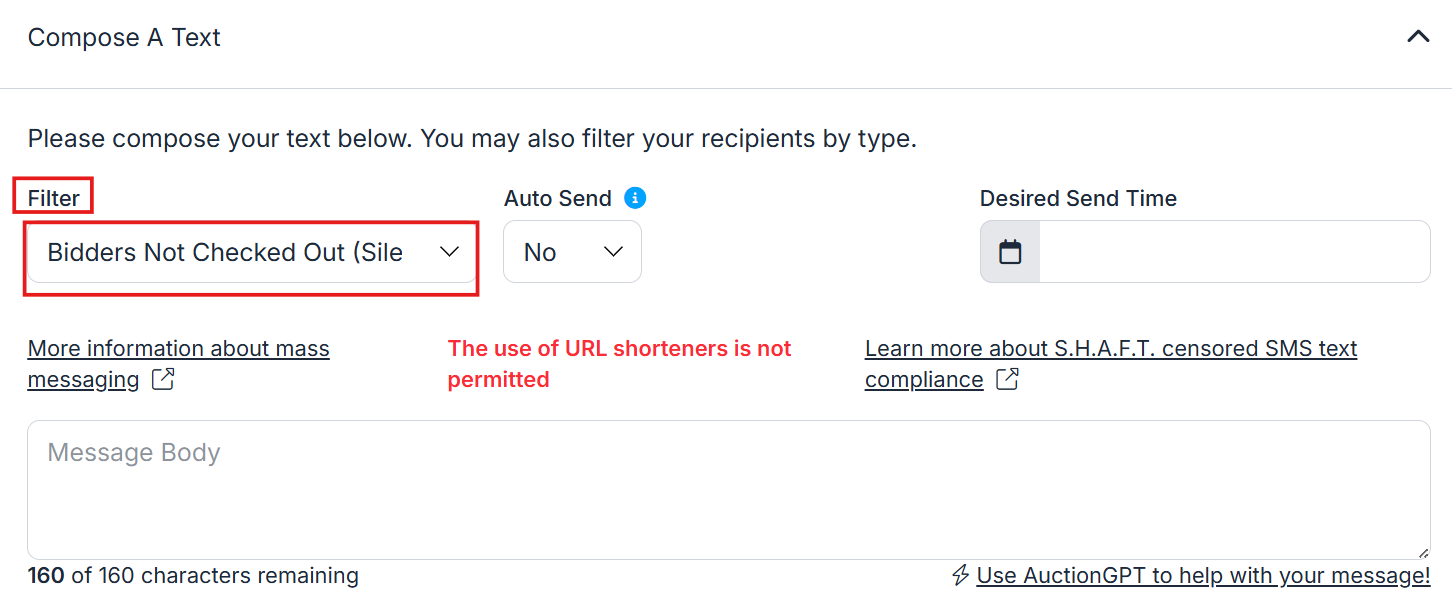Use AuctionGPT to help with your message
Screen dimensions: 1452x598
click(x=1203, y=576)
